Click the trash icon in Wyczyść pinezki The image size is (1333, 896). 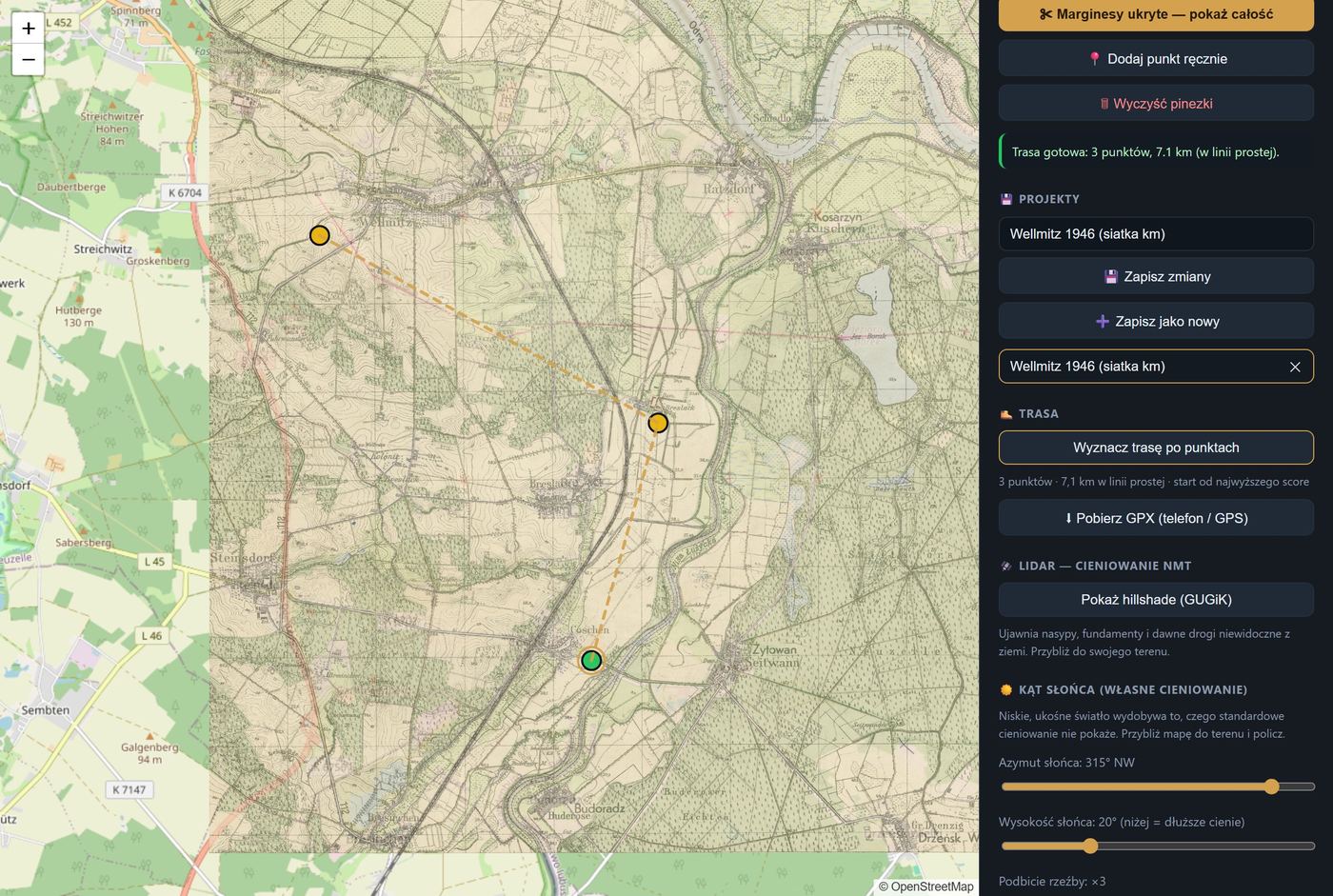point(1104,104)
